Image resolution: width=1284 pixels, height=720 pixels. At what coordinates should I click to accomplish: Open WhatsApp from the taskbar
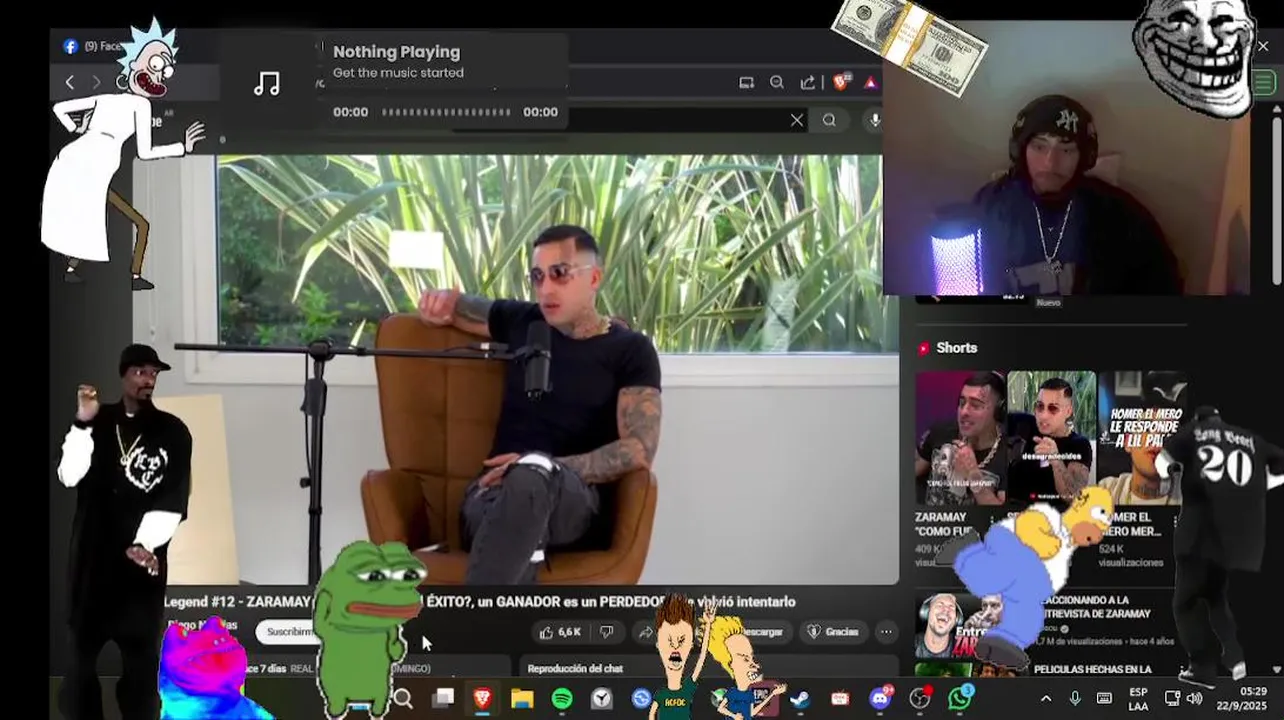click(960, 698)
